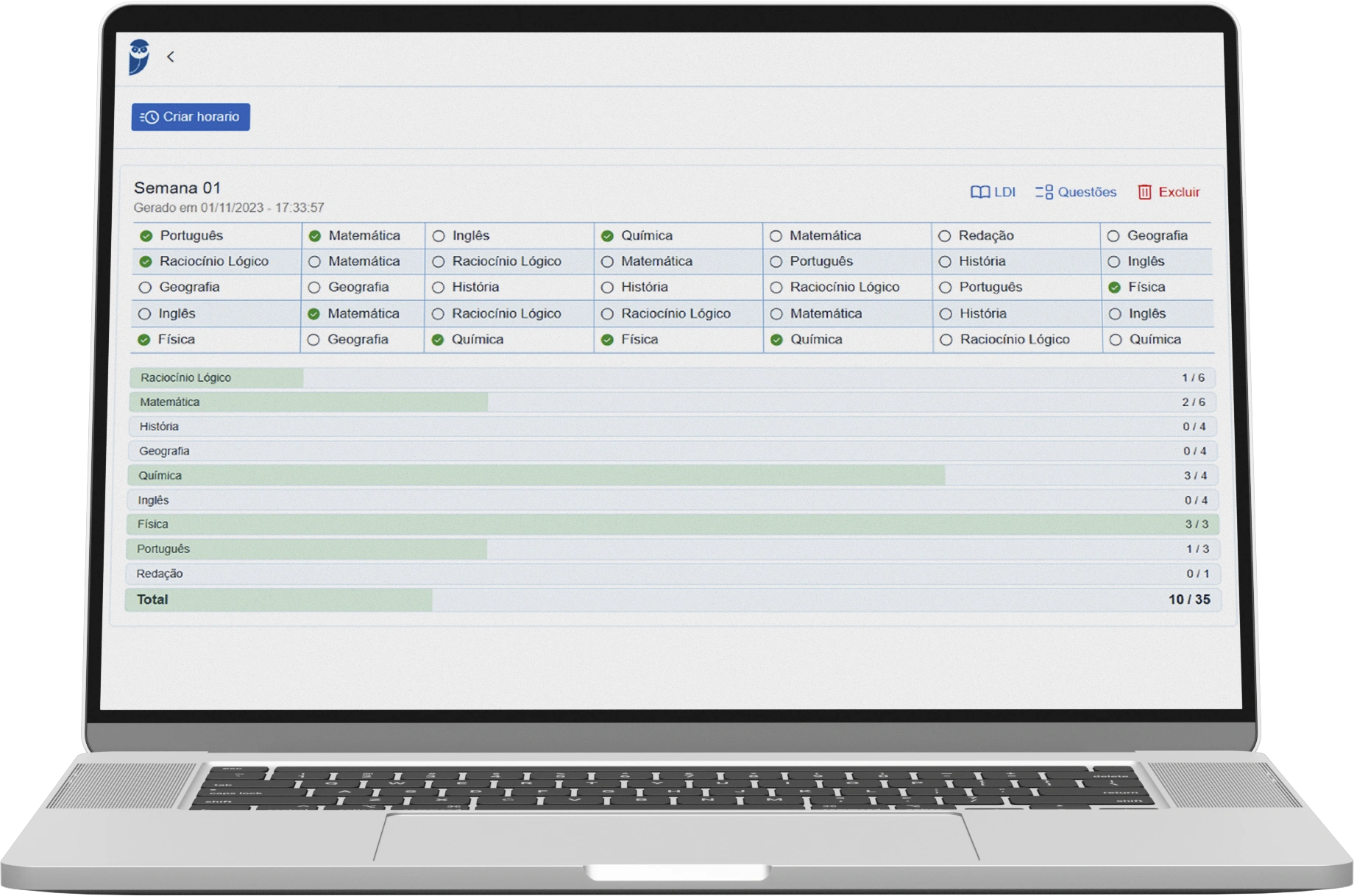This screenshot has height=896, width=1354.
Task: Open LDI via the book icon
Action: click(x=979, y=192)
